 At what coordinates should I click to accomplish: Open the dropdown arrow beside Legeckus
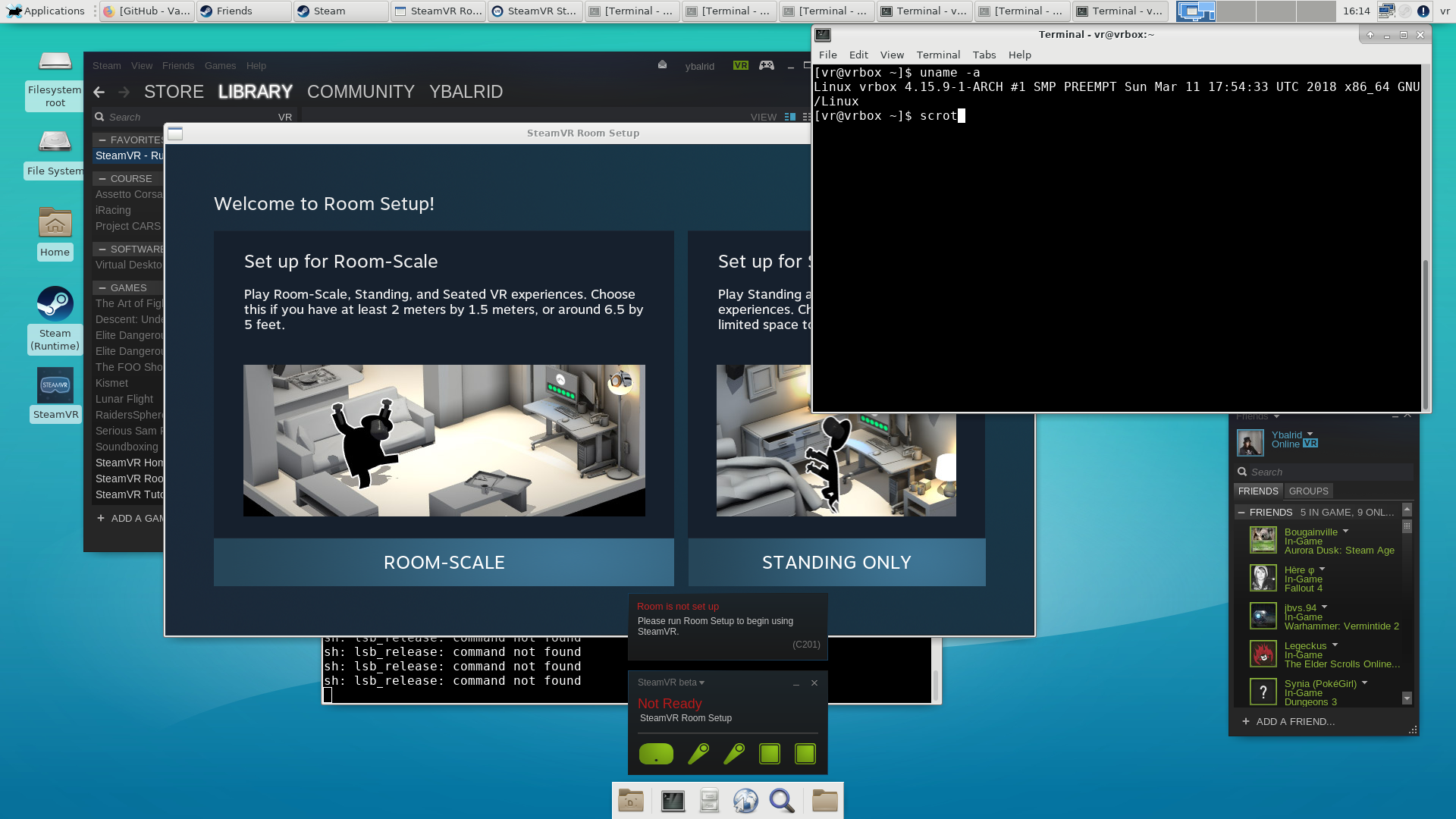coord(1335,645)
